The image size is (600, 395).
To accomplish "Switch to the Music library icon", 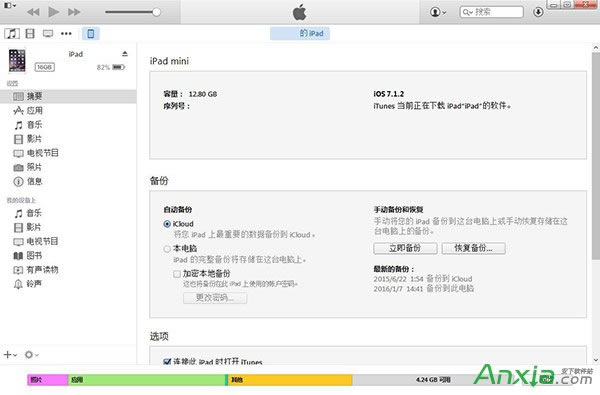I will coord(12,34).
